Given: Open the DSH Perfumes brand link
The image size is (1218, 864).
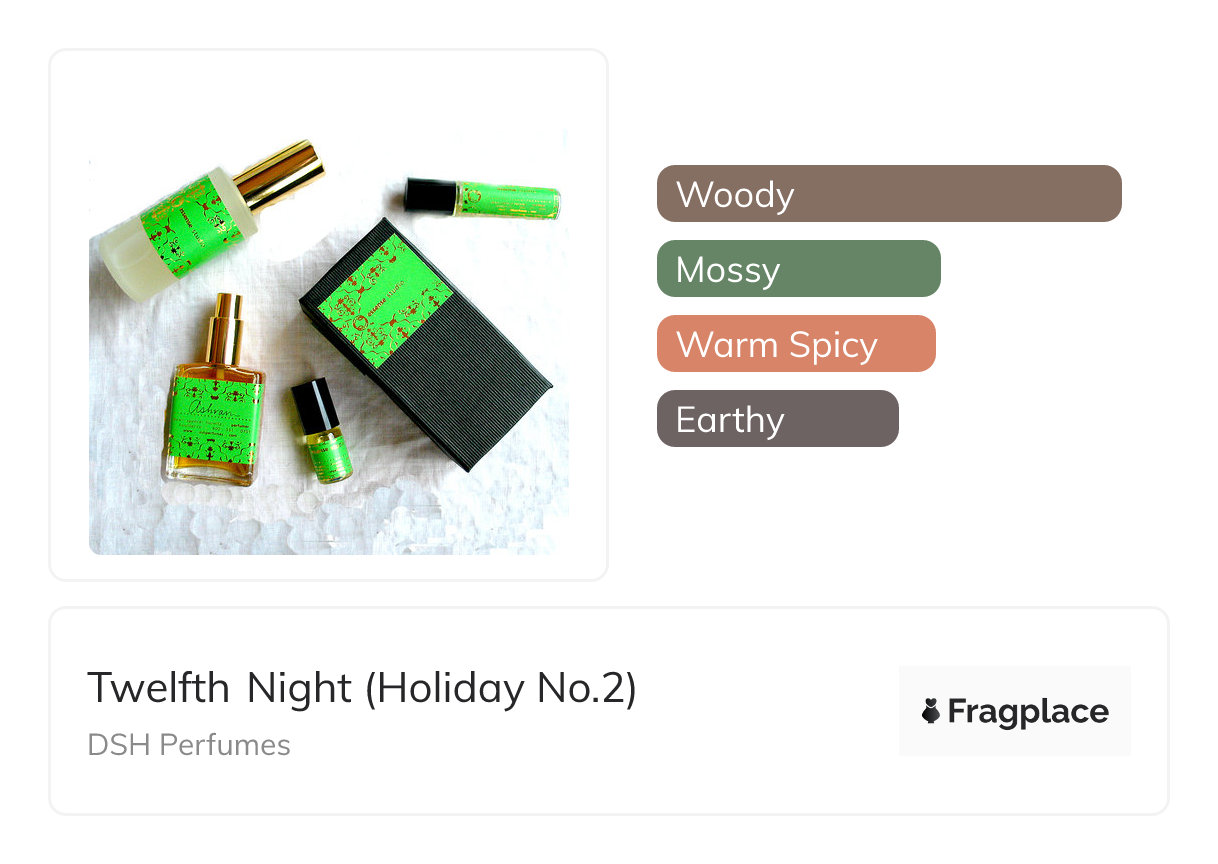Looking at the screenshot, I should (189, 745).
